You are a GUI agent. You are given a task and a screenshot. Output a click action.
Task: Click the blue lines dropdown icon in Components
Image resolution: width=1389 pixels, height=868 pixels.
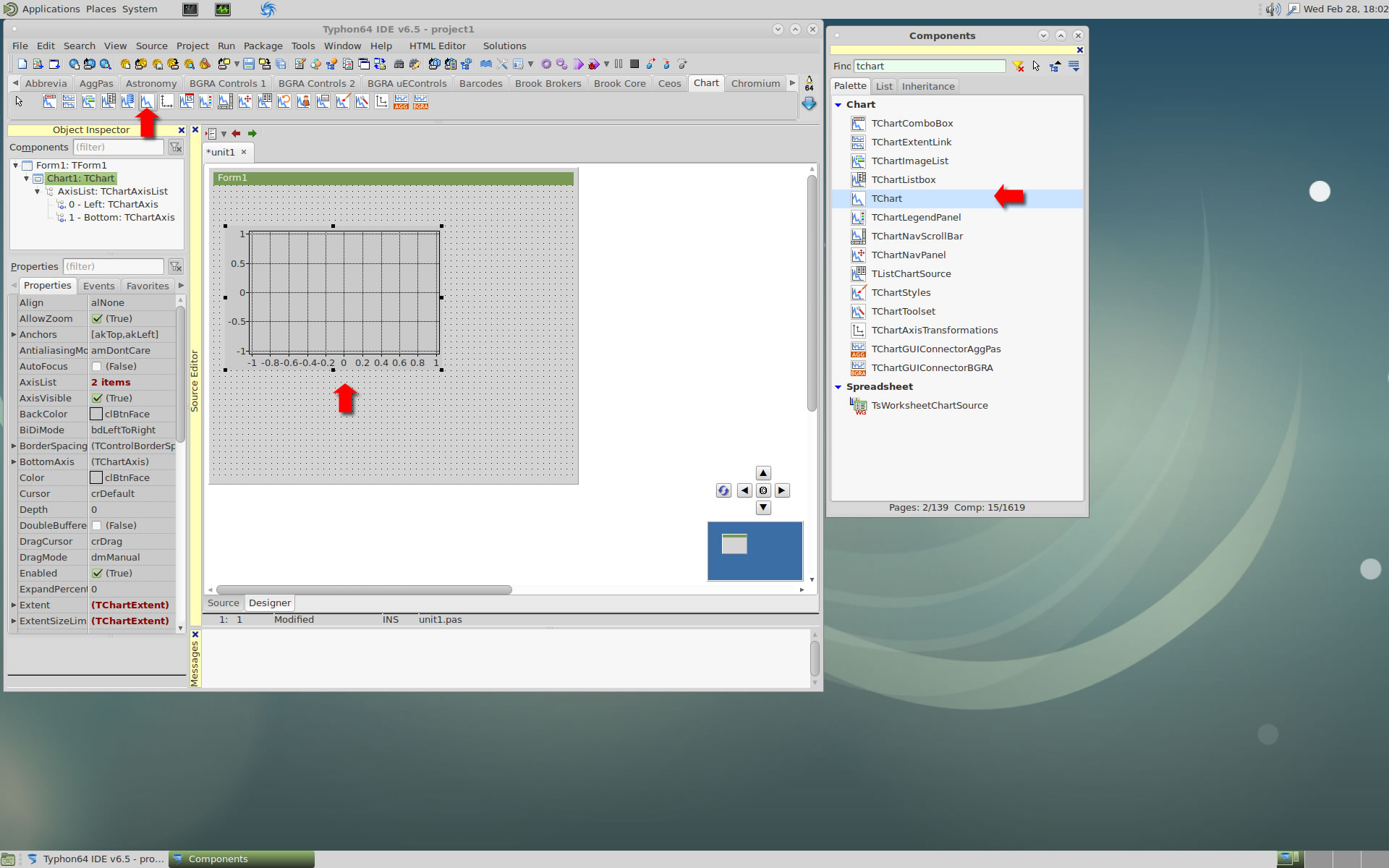1074,66
